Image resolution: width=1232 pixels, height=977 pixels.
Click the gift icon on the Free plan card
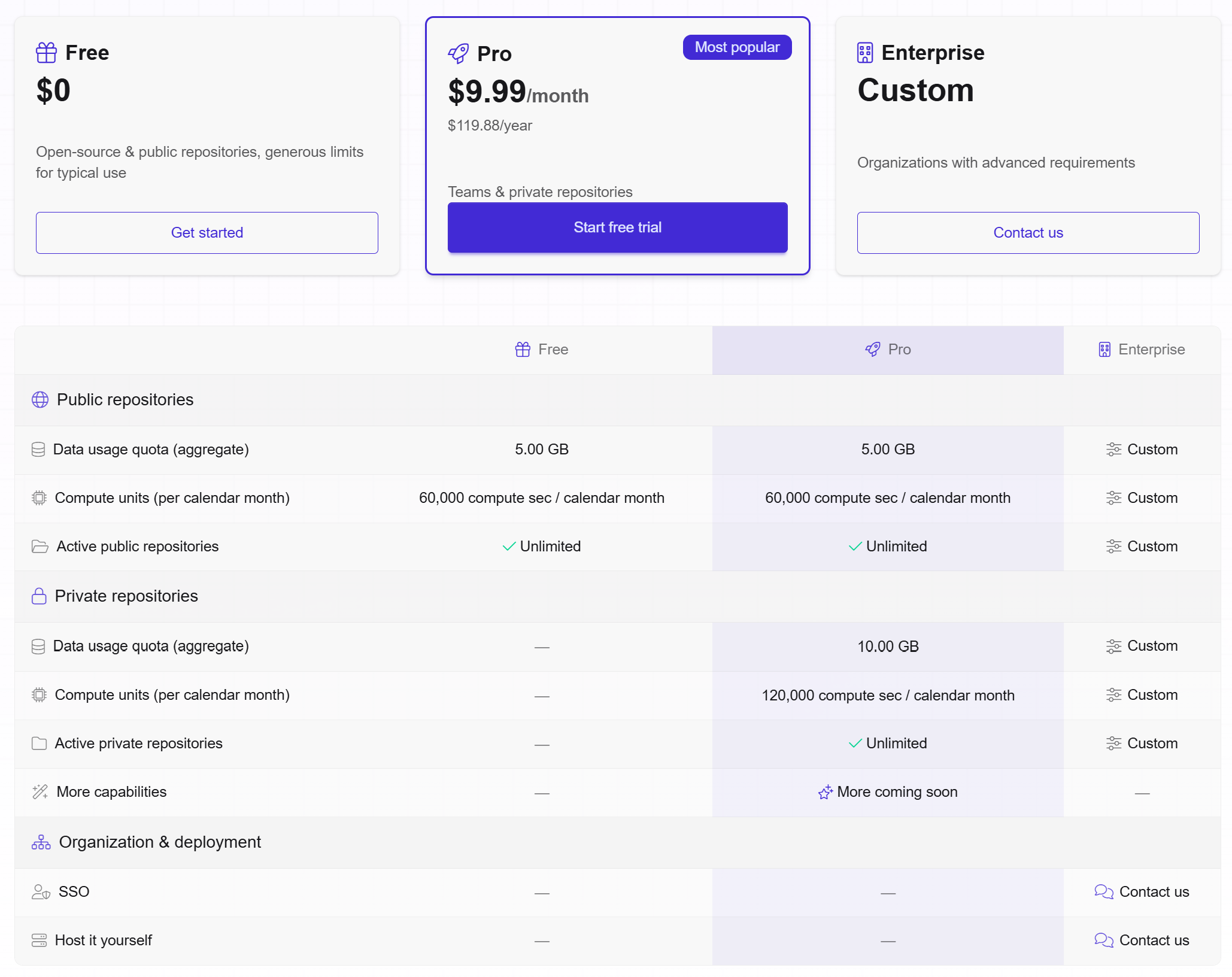[x=46, y=53]
